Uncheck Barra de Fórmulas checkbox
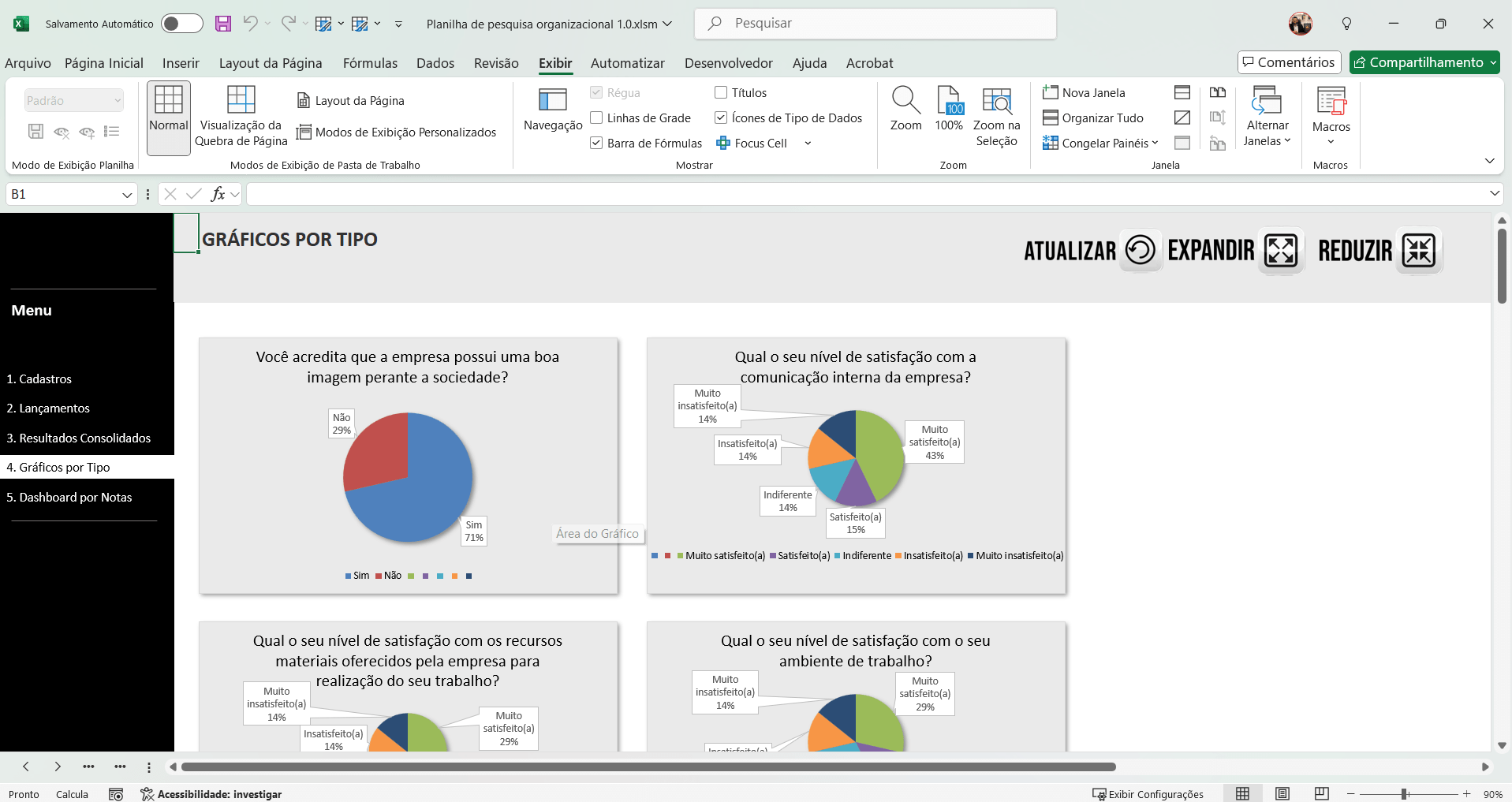The height and width of the screenshot is (802, 1512). pos(597,144)
